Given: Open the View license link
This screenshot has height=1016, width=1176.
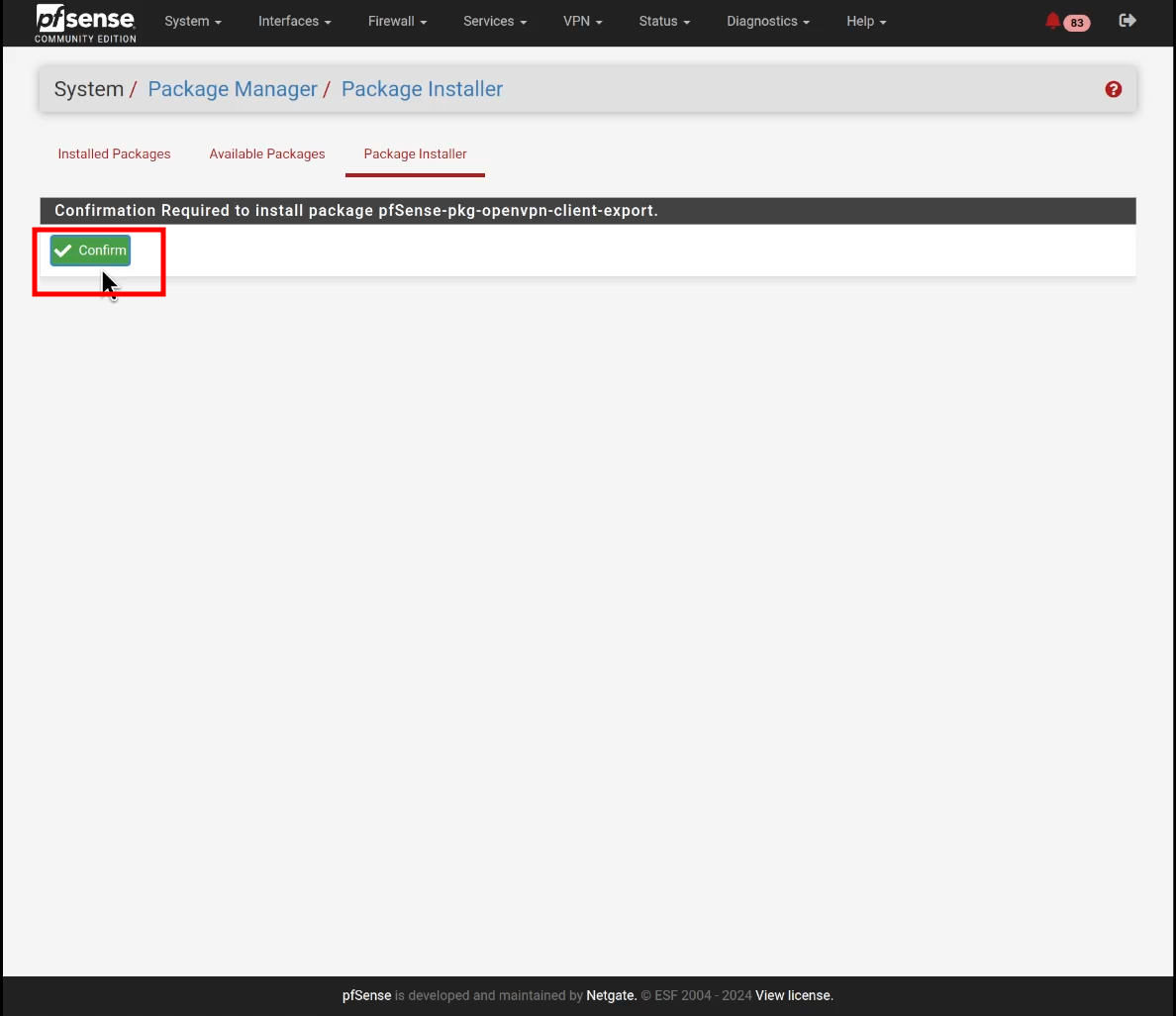Looking at the screenshot, I should [x=794, y=996].
